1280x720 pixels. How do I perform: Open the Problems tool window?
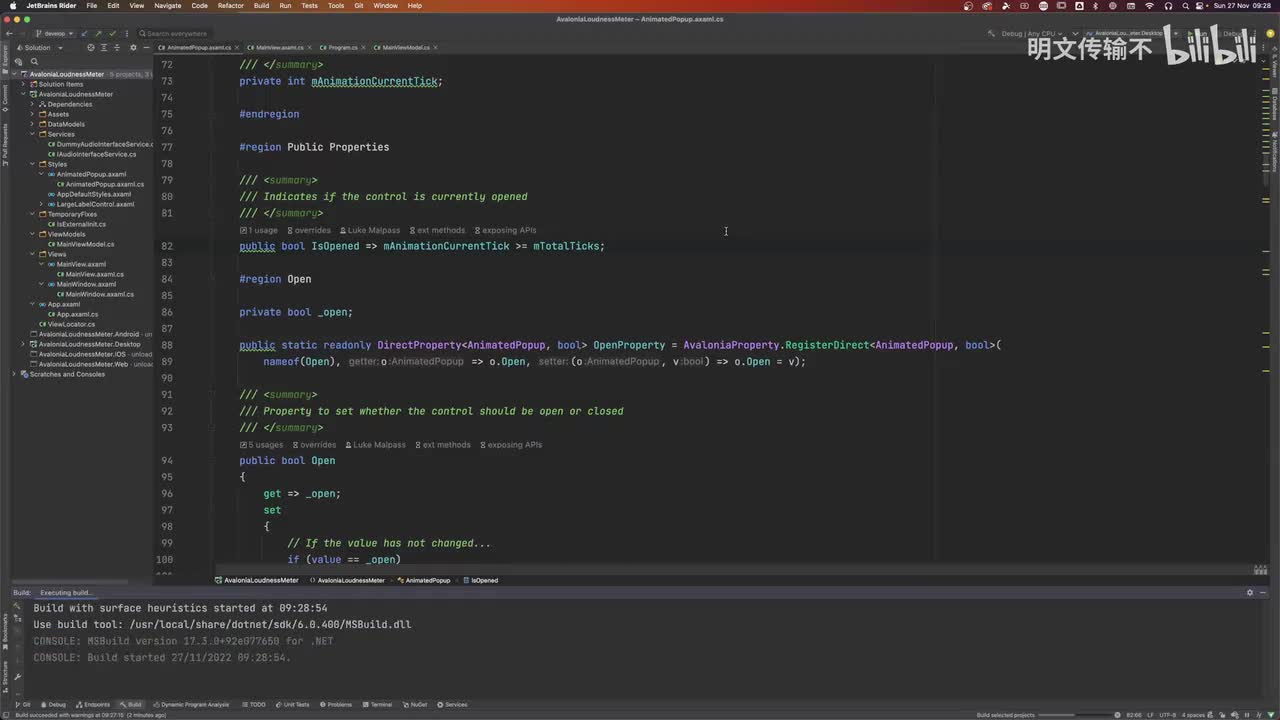tap(336, 704)
